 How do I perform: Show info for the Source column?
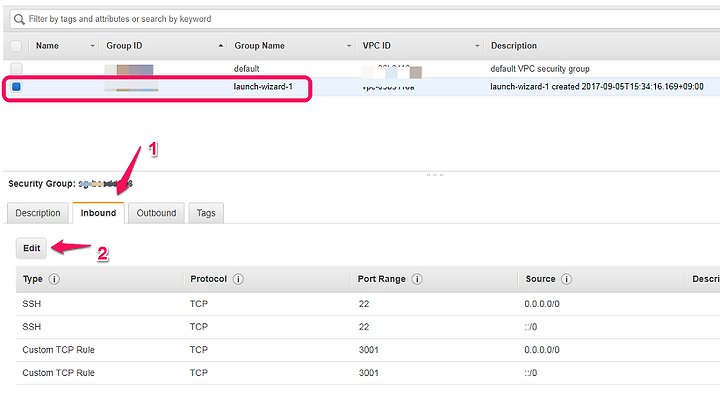click(566, 279)
